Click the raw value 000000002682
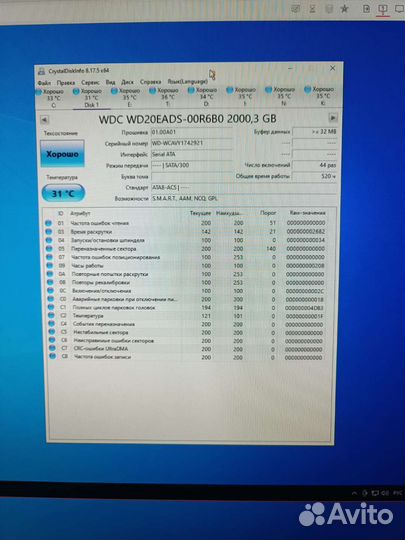This screenshot has height=540, width=405. [305, 231]
